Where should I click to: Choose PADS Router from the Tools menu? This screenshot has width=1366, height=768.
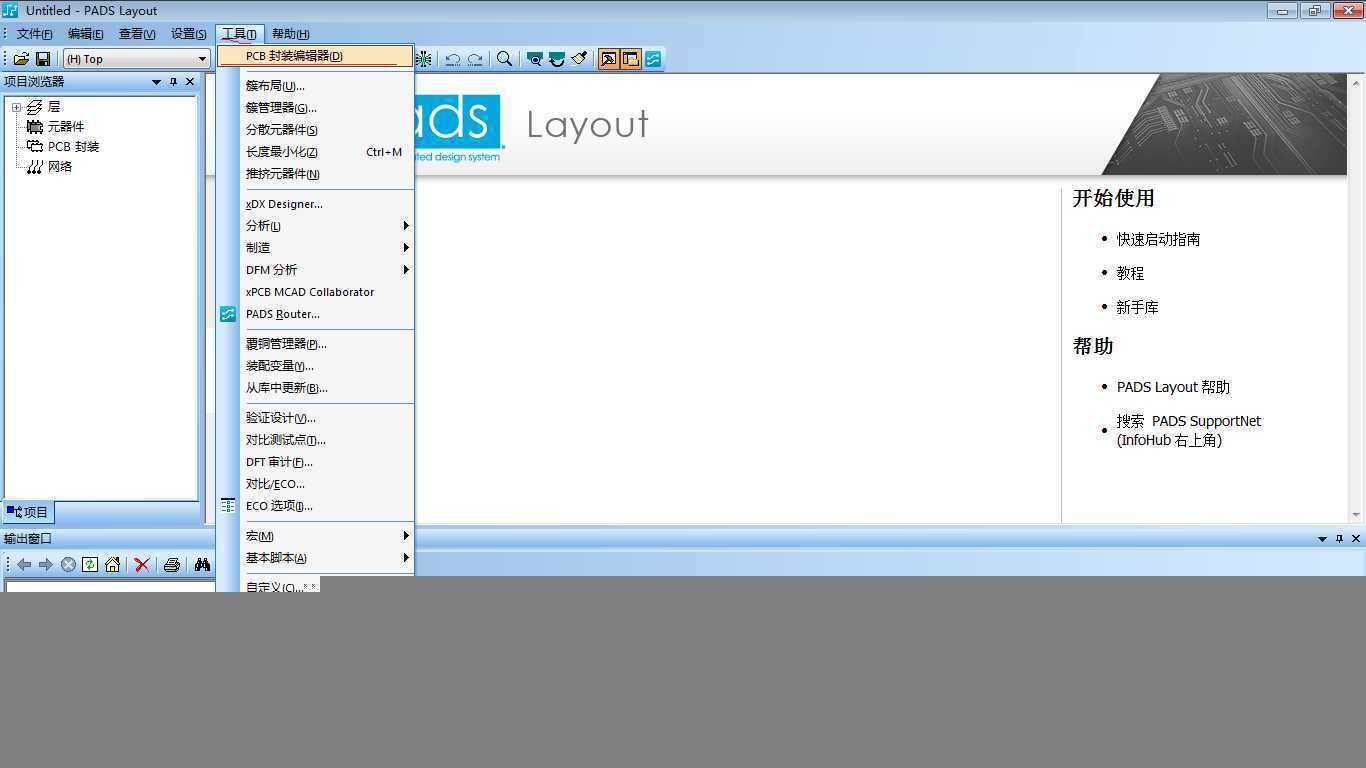(316, 314)
